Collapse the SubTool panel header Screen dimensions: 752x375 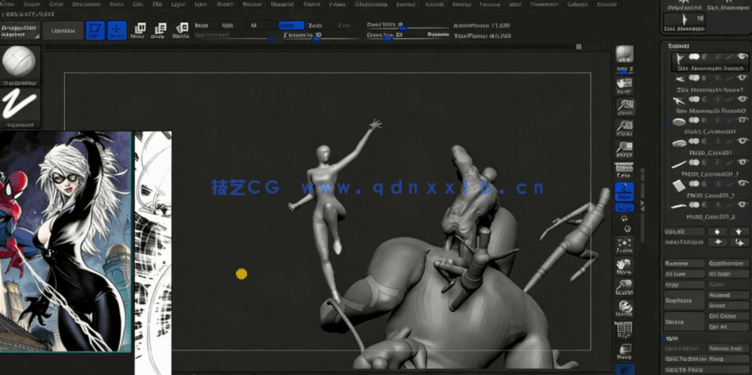click(679, 46)
